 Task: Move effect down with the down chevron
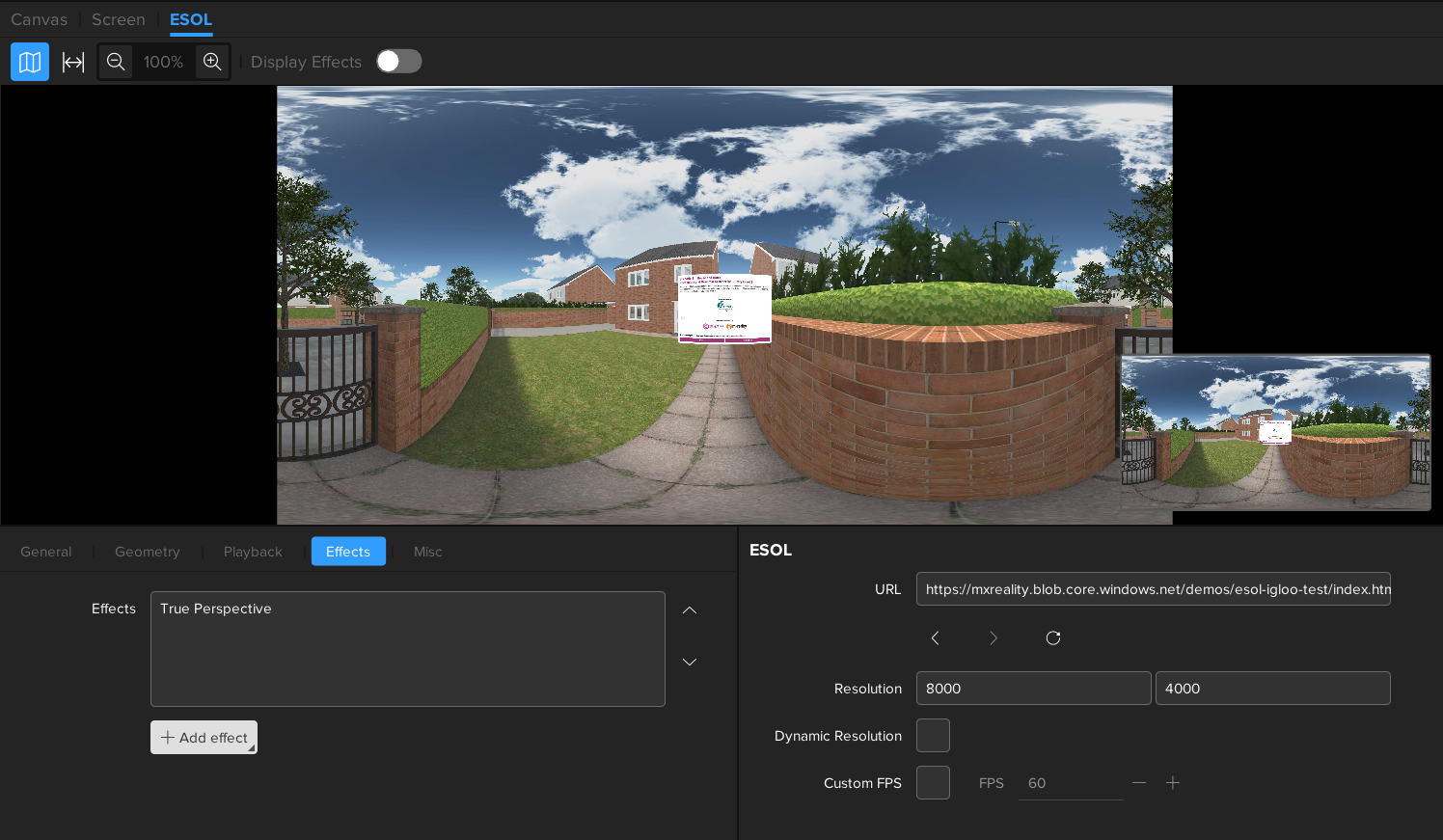pyautogui.click(x=690, y=662)
